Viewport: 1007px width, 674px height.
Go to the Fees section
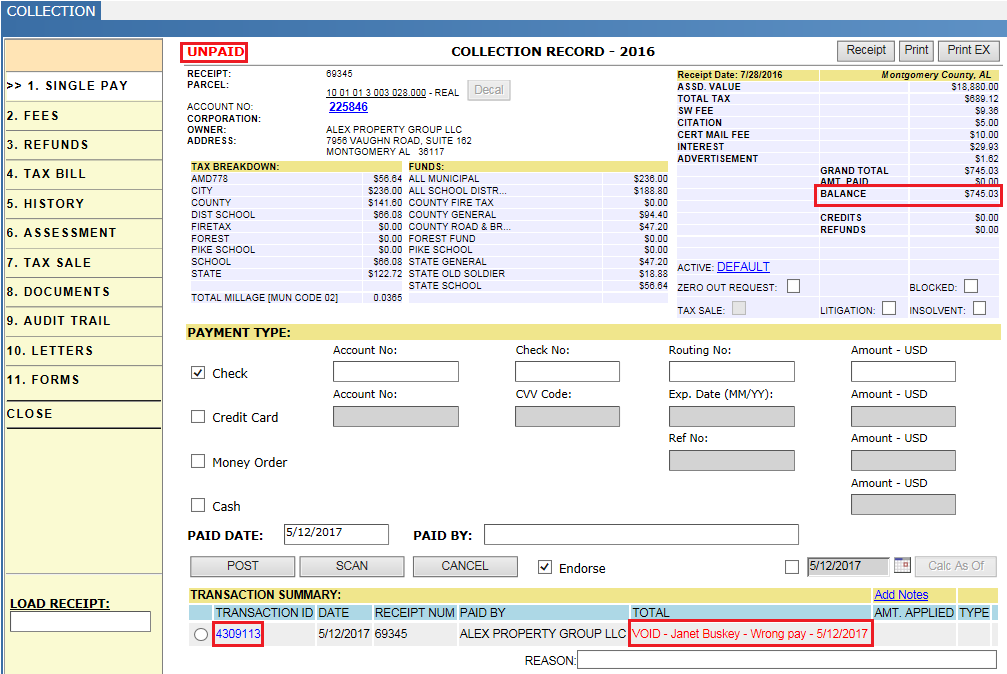point(83,116)
